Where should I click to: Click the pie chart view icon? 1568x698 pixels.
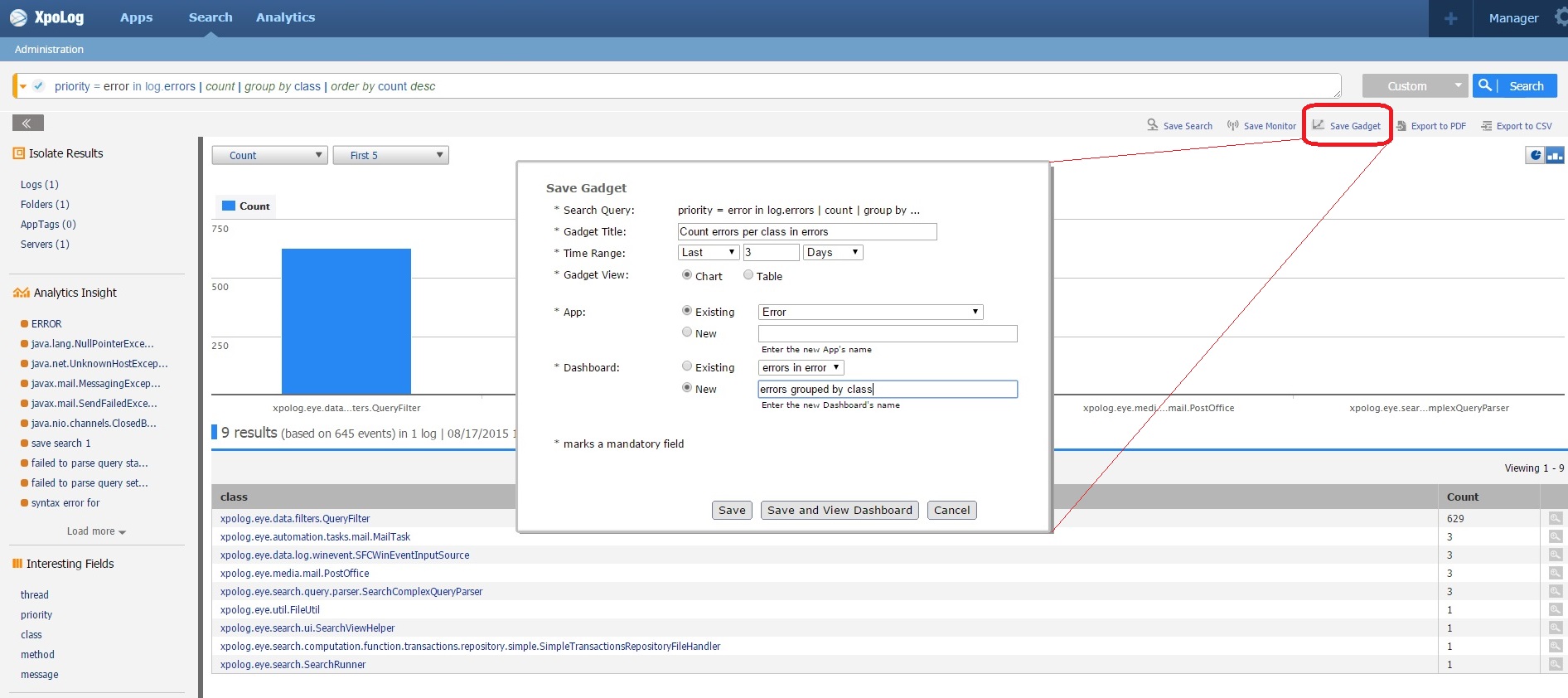[1536, 155]
